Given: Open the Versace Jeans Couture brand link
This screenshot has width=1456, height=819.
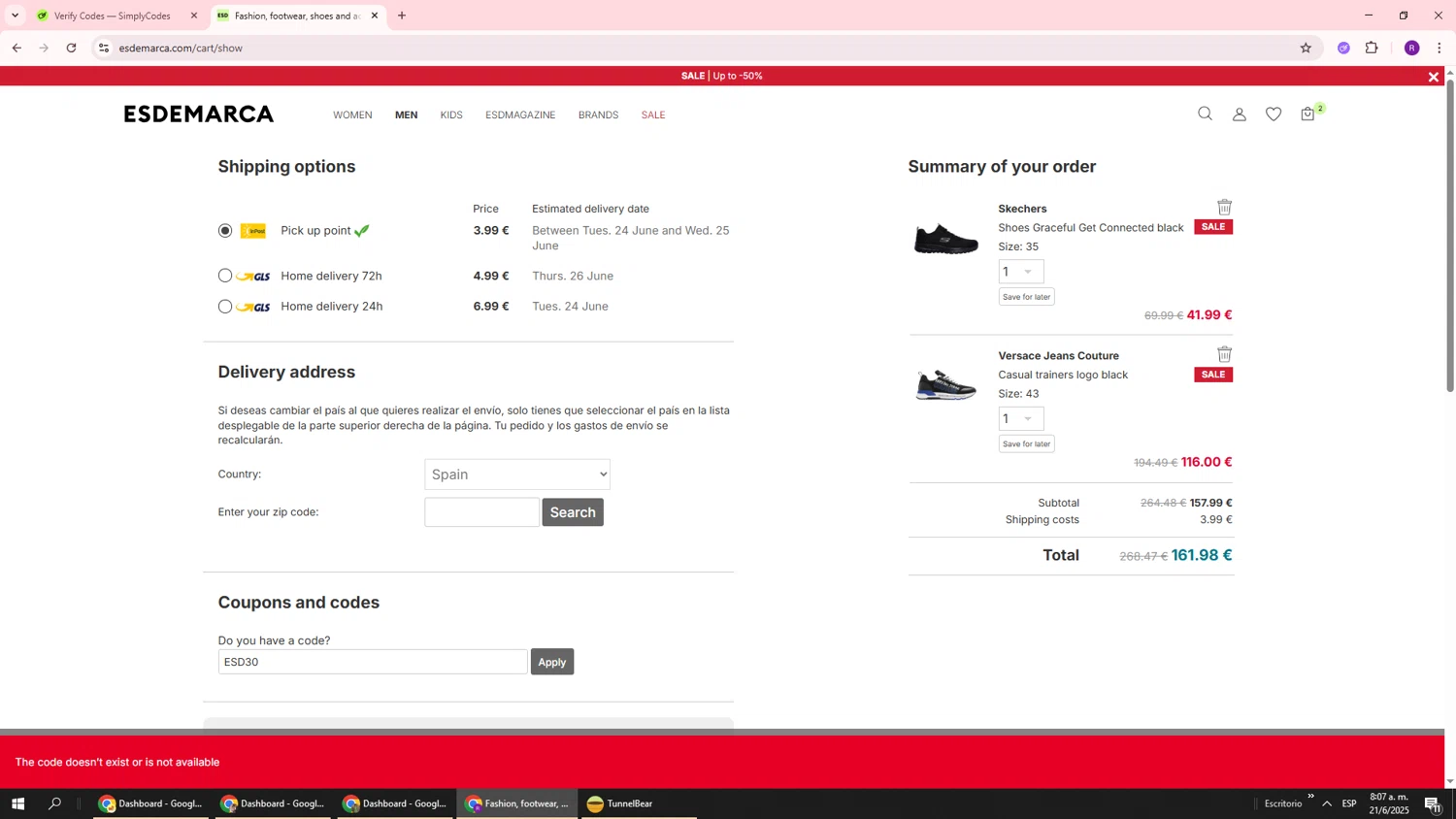Looking at the screenshot, I should click(x=1058, y=356).
